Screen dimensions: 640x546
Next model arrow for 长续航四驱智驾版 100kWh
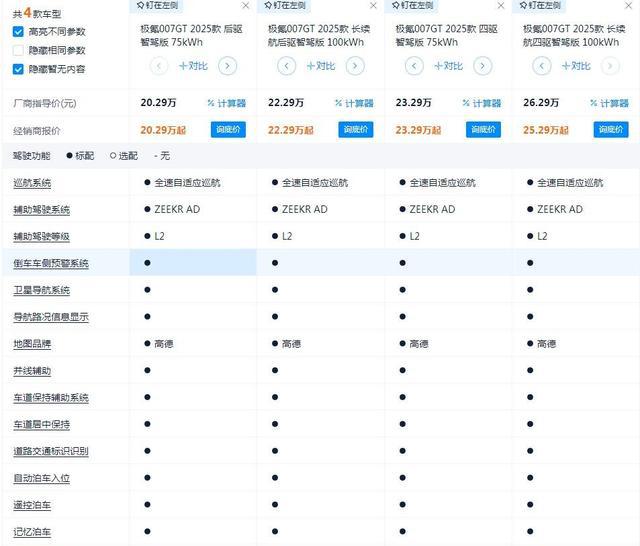(x=610, y=66)
